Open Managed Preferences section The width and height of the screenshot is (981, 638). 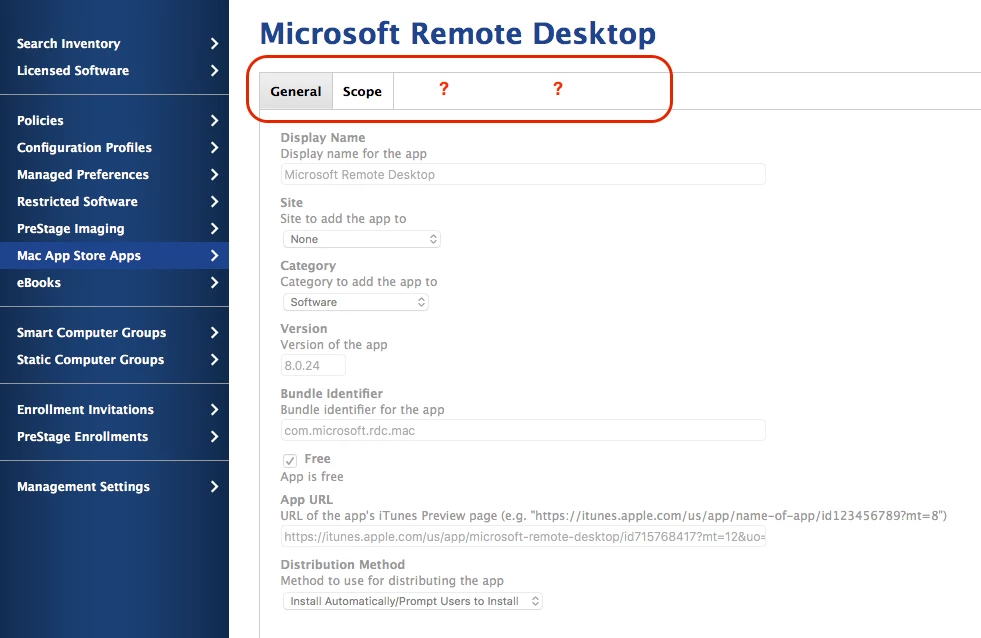coord(114,175)
